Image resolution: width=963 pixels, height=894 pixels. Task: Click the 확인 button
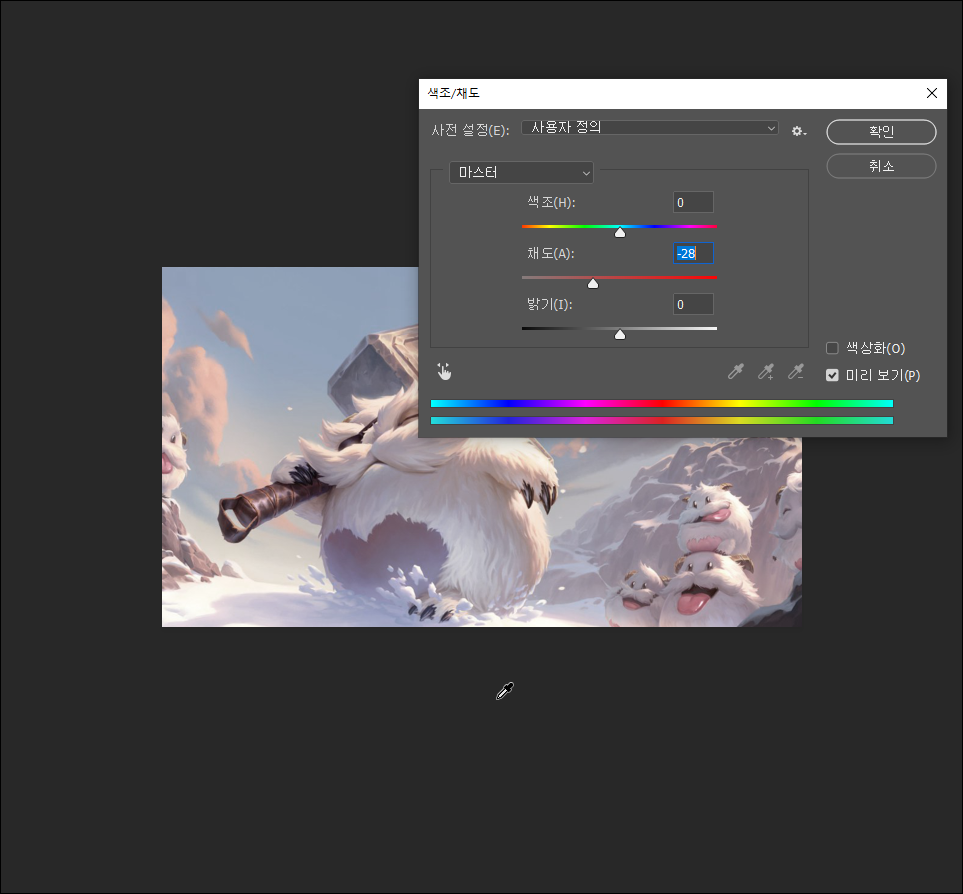pos(881,131)
